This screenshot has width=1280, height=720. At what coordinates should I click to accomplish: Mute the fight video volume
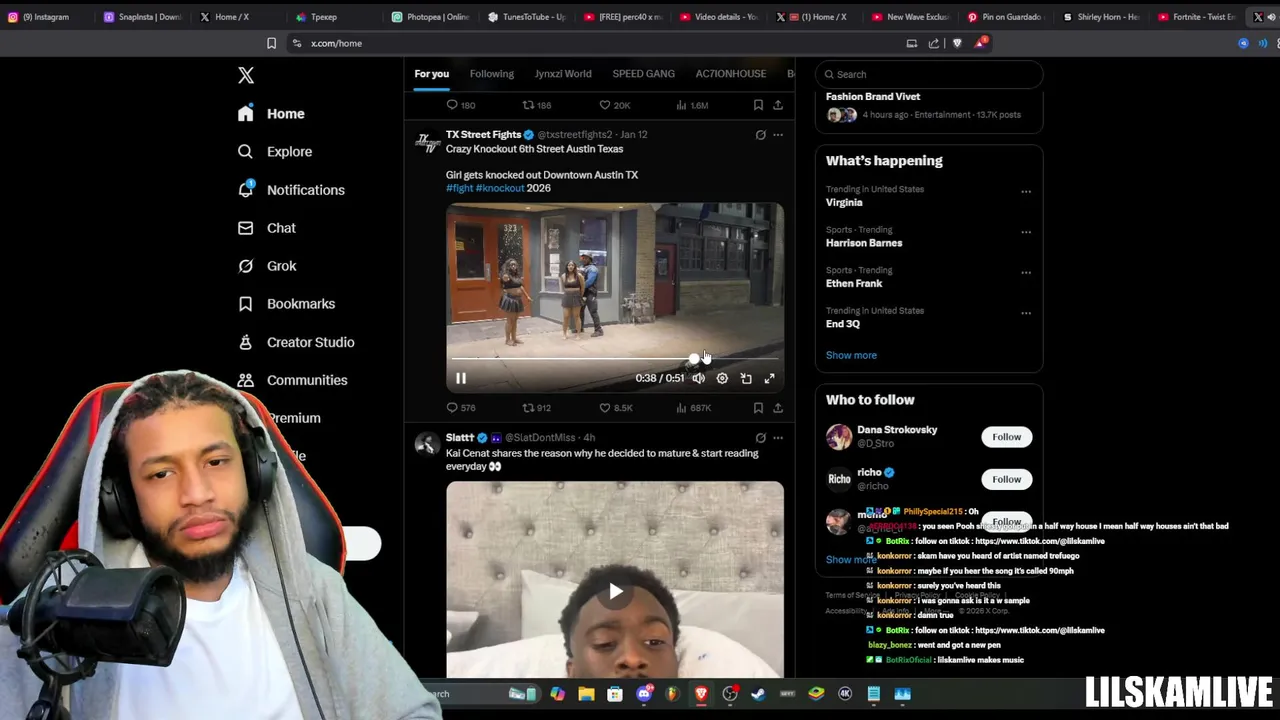coord(698,378)
